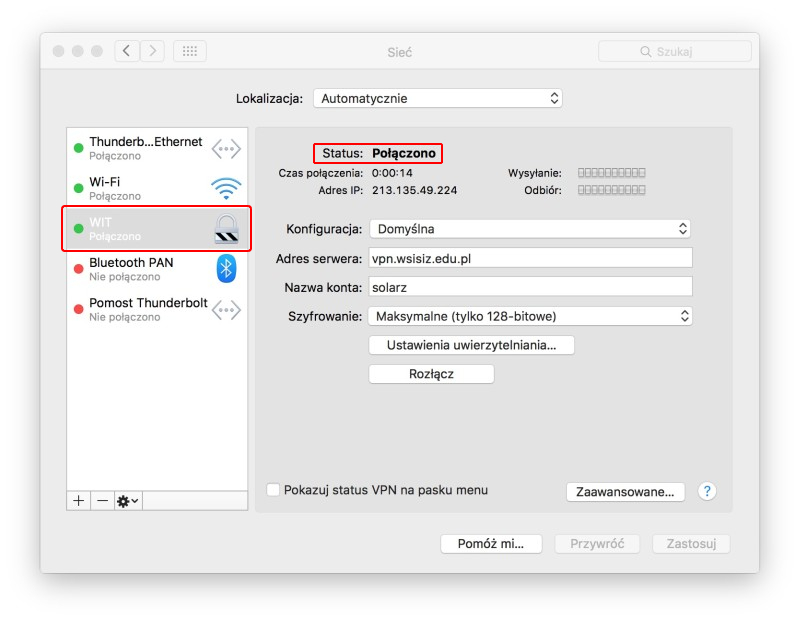The height and width of the screenshot is (621, 800).
Task: Open the Lokalizacja dropdown
Action: 437,98
